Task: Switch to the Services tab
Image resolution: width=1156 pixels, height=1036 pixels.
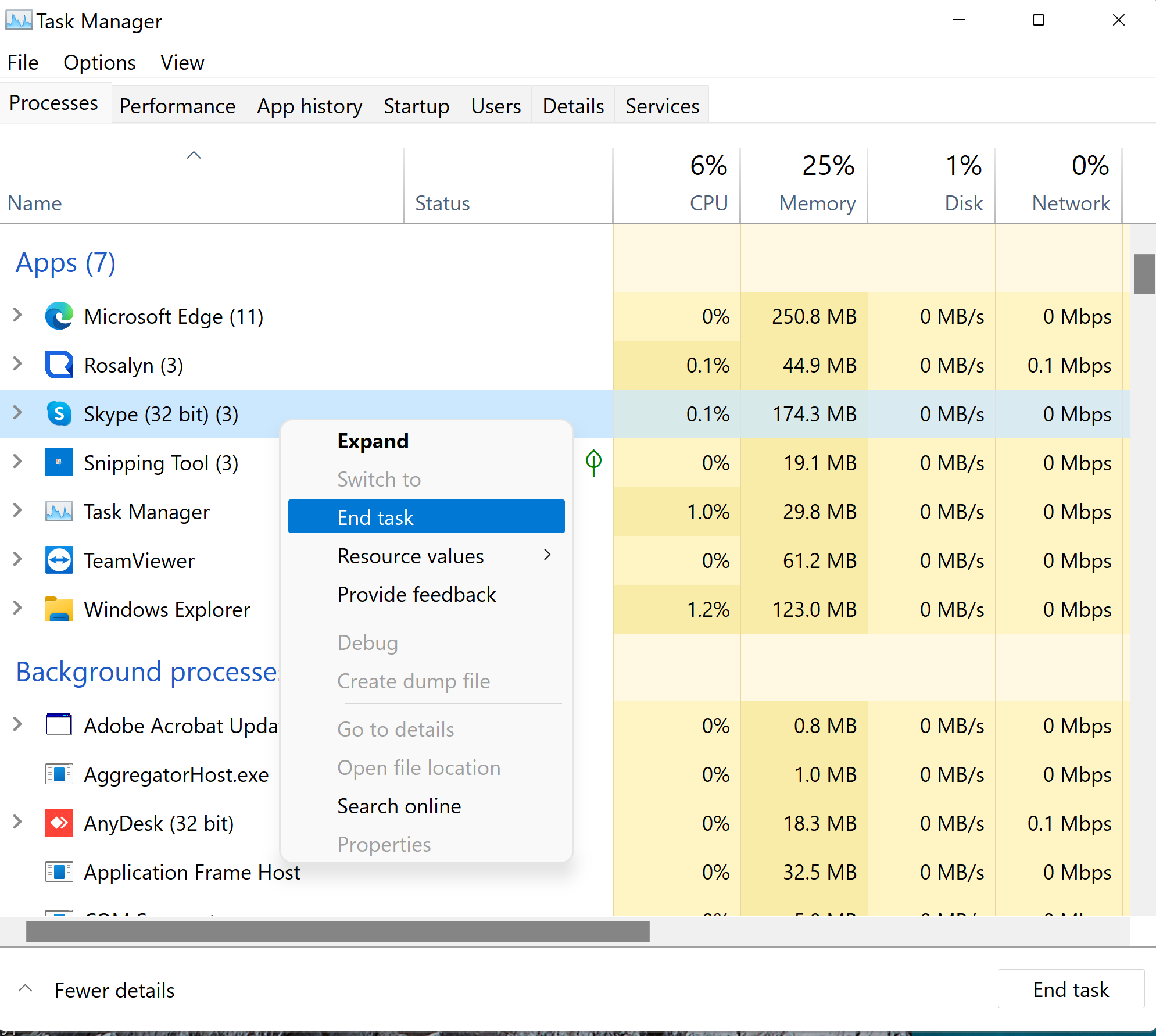Action: click(662, 106)
